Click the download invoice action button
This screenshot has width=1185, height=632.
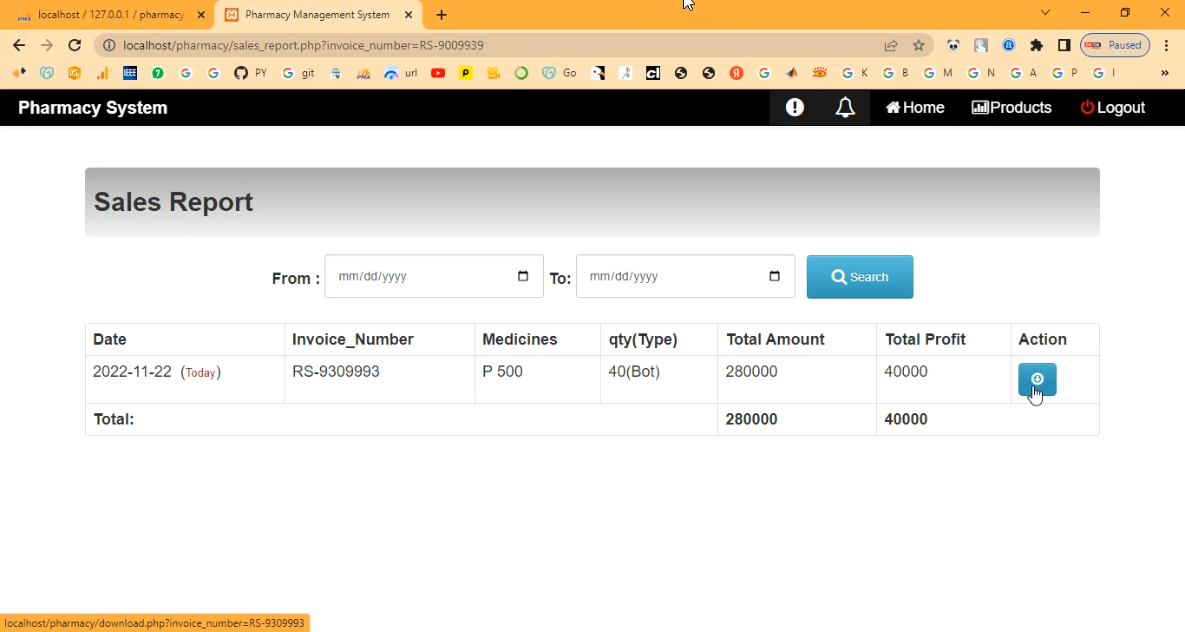(1037, 380)
